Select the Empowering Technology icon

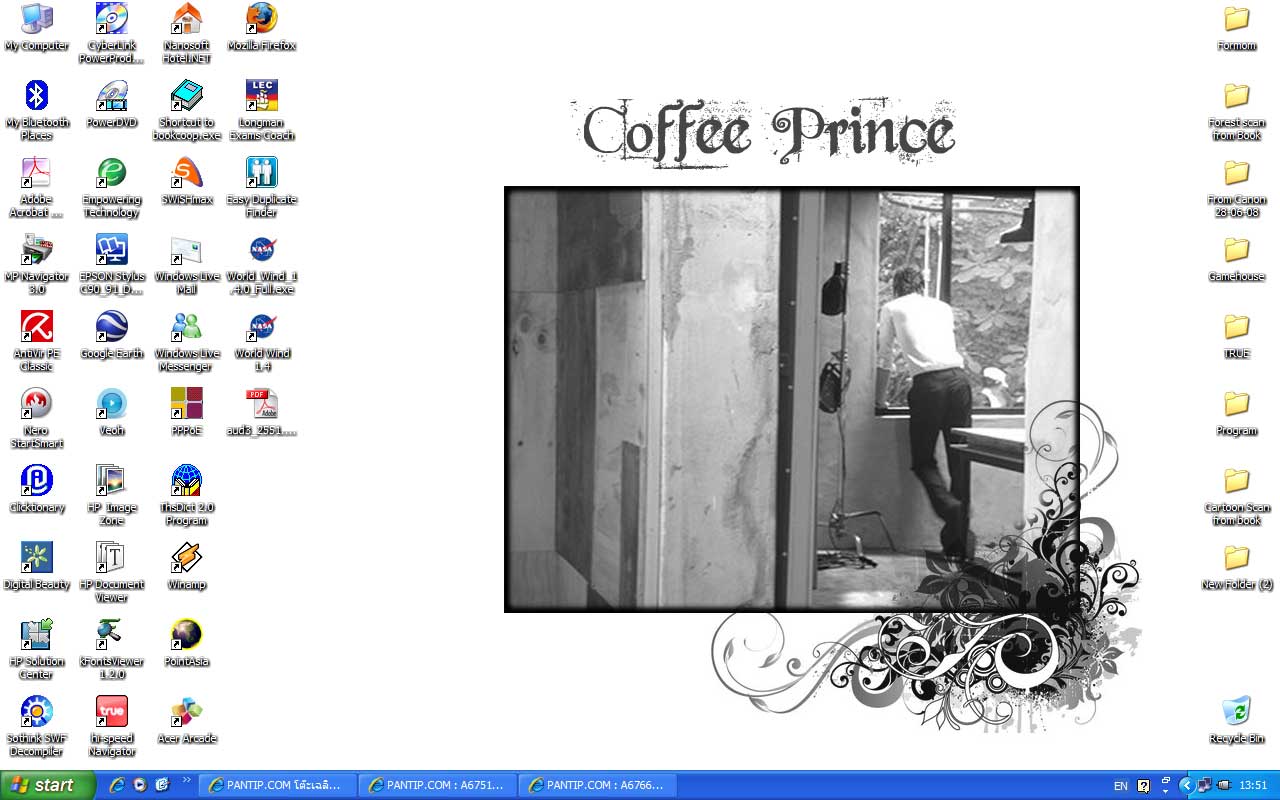[112, 187]
